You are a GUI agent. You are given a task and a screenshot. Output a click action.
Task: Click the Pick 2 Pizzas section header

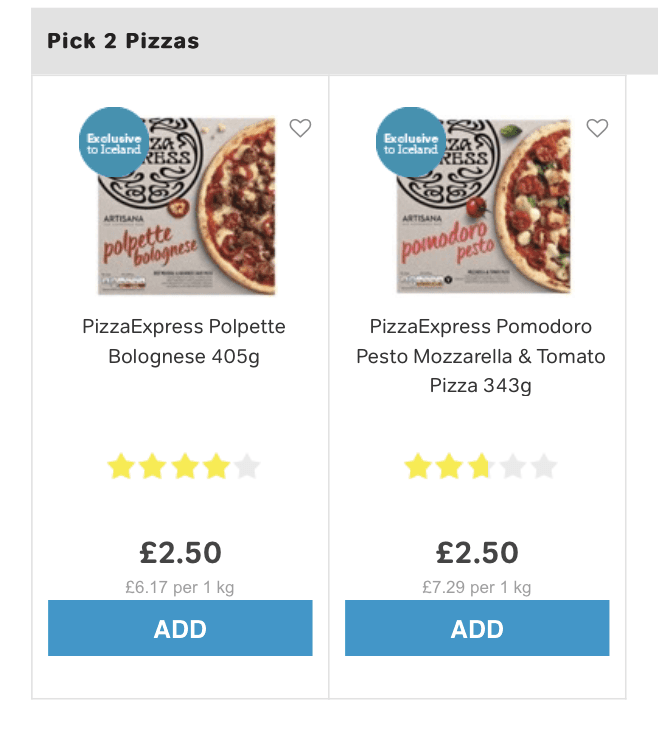pyautogui.click(x=123, y=41)
